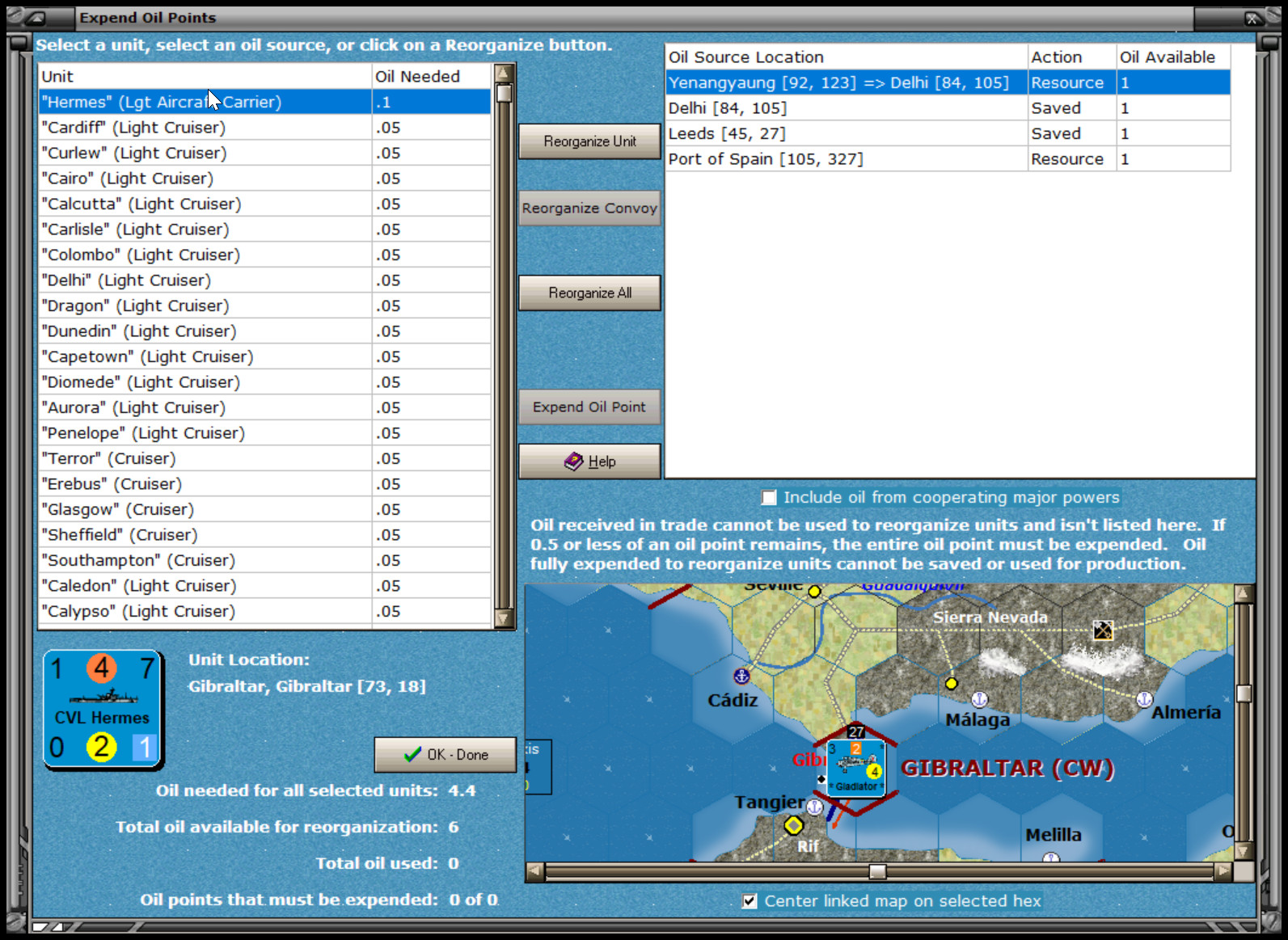The width and height of the screenshot is (1288, 940).
Task: Uncheck Center linked map on selected hex
Action: tap(750, 901)
